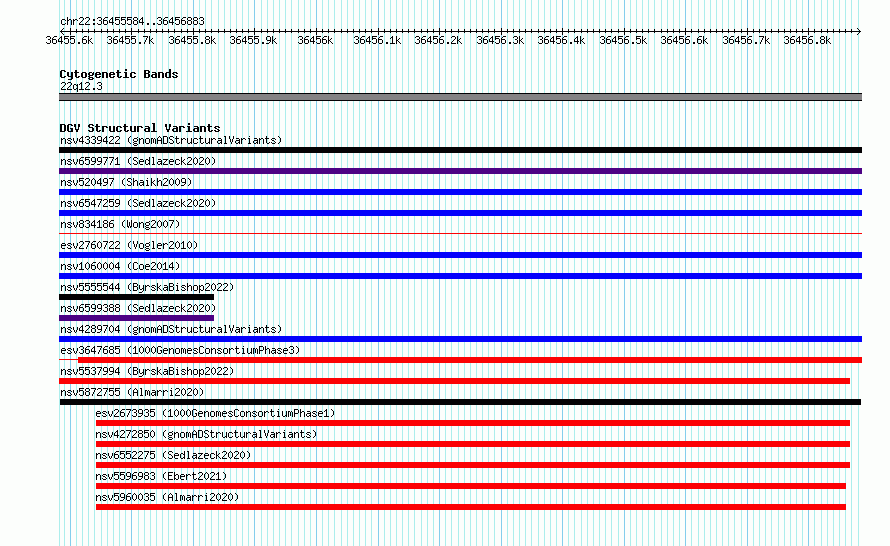The width and height of the screenshot is (890, 546).
Task: Click ruler tick labeled 36456.6k
Action: click(x=685, y=40)
